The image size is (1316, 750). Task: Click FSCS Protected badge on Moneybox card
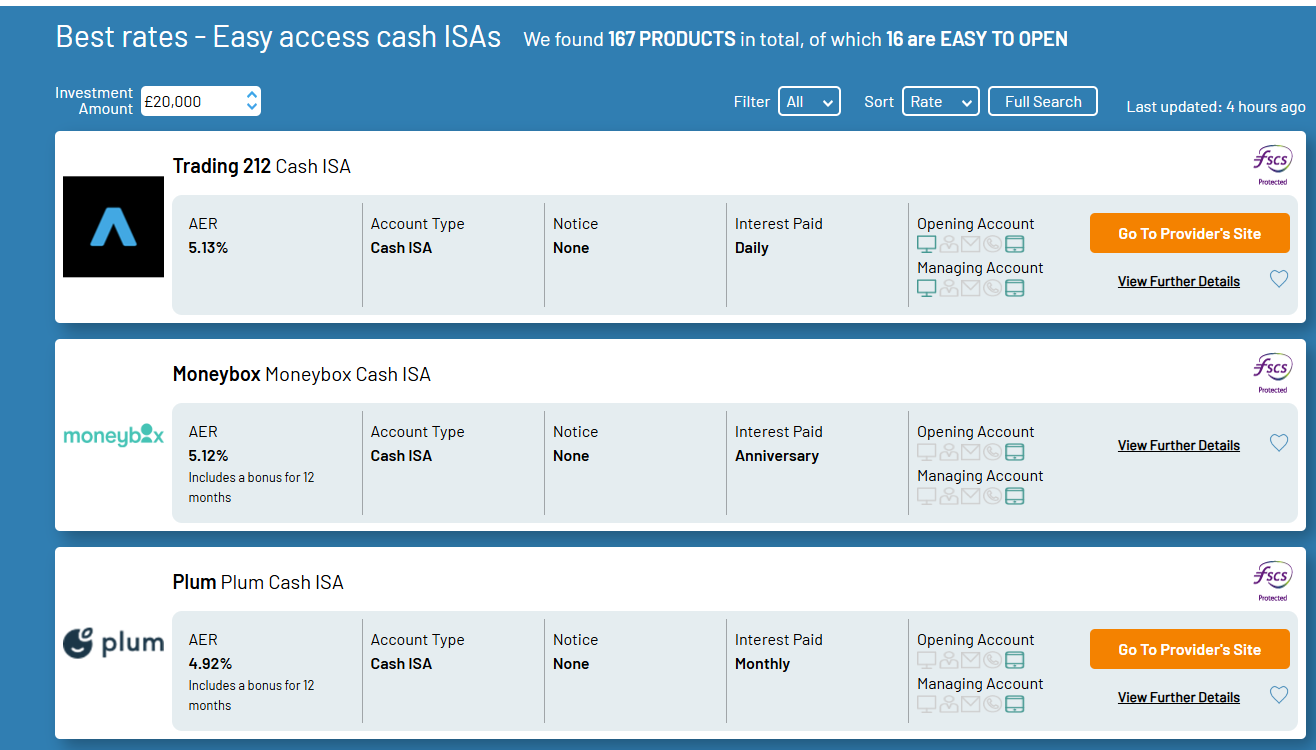[1272, 374]
